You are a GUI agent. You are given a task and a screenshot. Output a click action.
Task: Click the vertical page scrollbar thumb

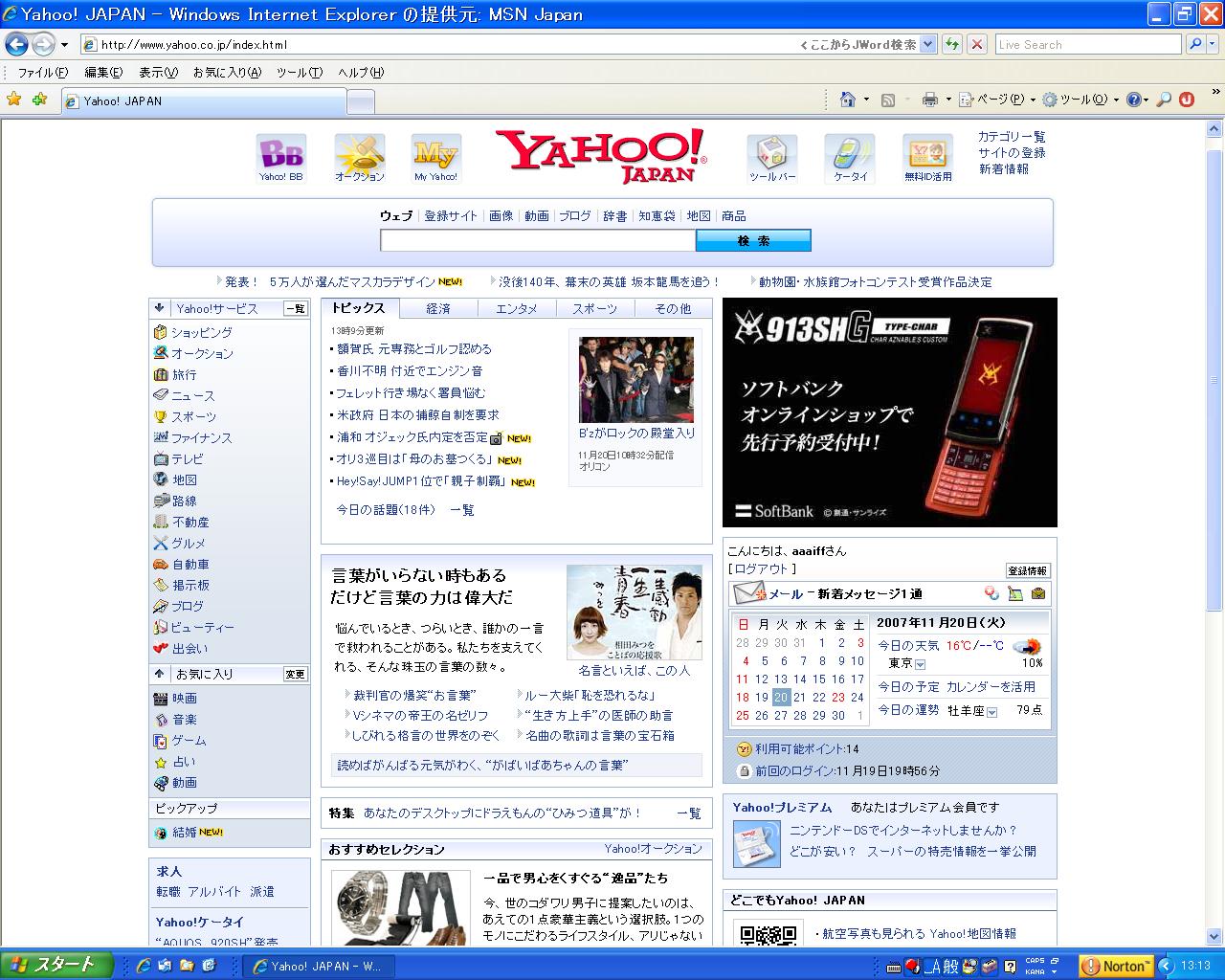[1214, 383]
